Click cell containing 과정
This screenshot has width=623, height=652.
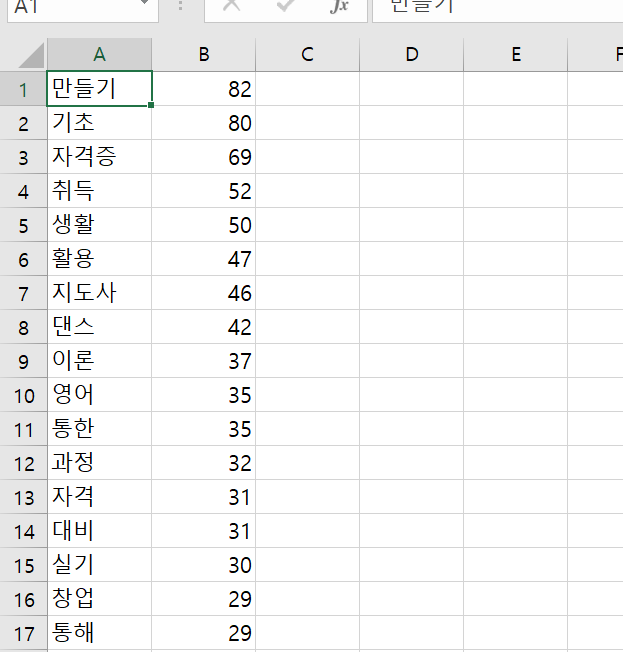[99, 463]
